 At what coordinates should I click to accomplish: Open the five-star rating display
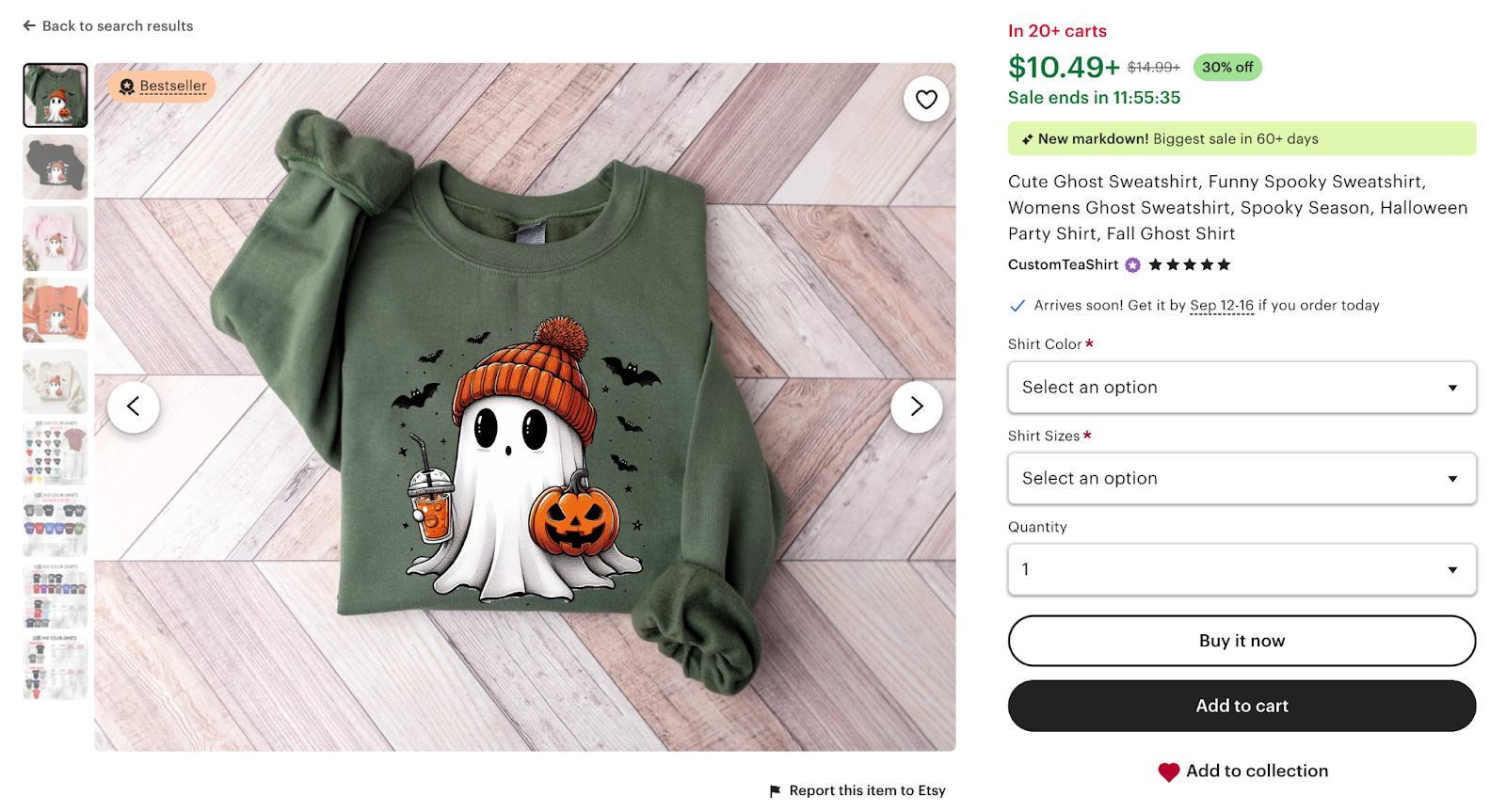[x=1189, y=264]
